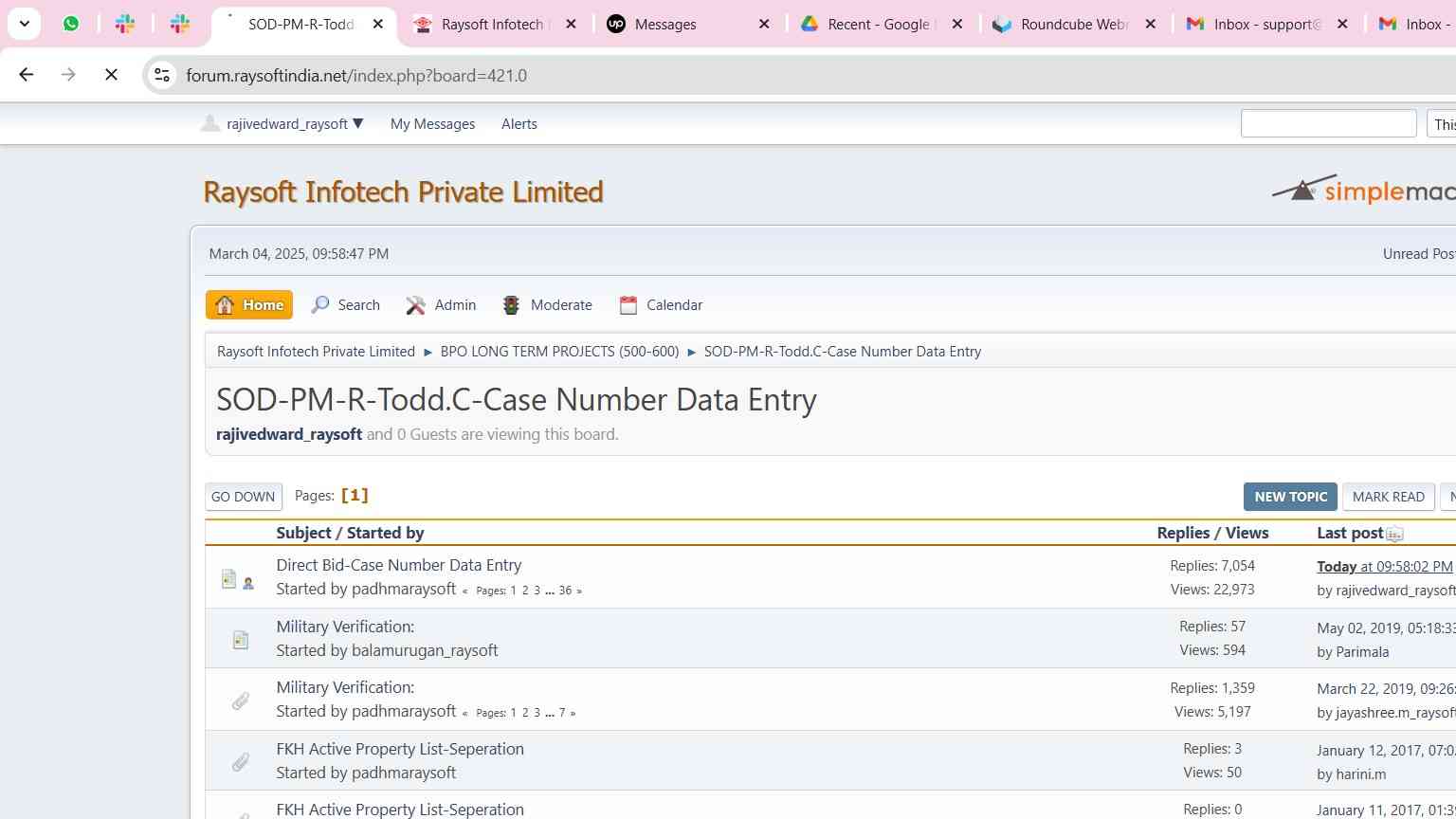Close the Messages tab
The image size is (1456, 819).
pyautogui.click(x=764, y=24)
